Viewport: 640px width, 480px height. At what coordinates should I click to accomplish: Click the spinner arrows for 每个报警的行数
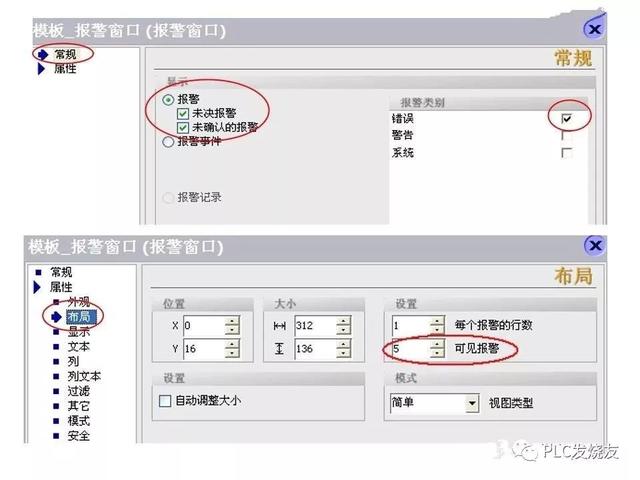(x=437, y=325)
